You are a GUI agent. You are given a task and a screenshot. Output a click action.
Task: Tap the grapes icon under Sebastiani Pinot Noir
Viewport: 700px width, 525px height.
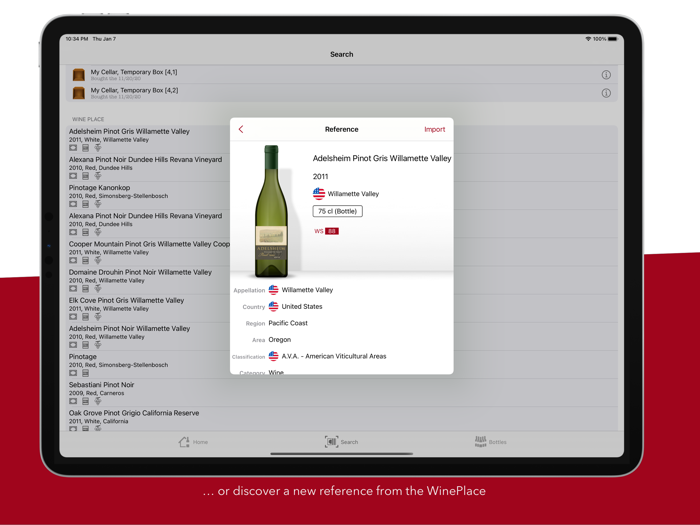[98, 401]
